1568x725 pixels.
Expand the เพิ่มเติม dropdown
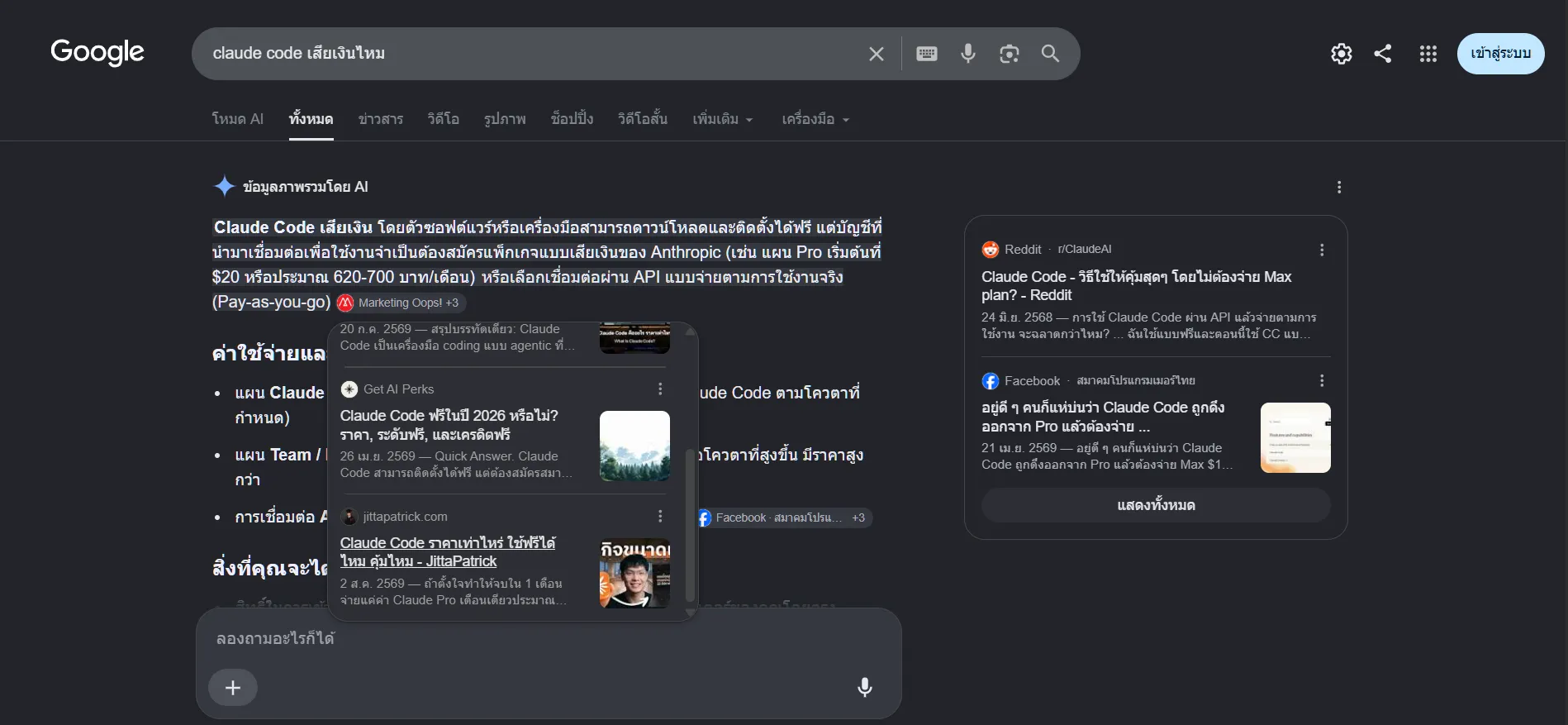[723, 119]
